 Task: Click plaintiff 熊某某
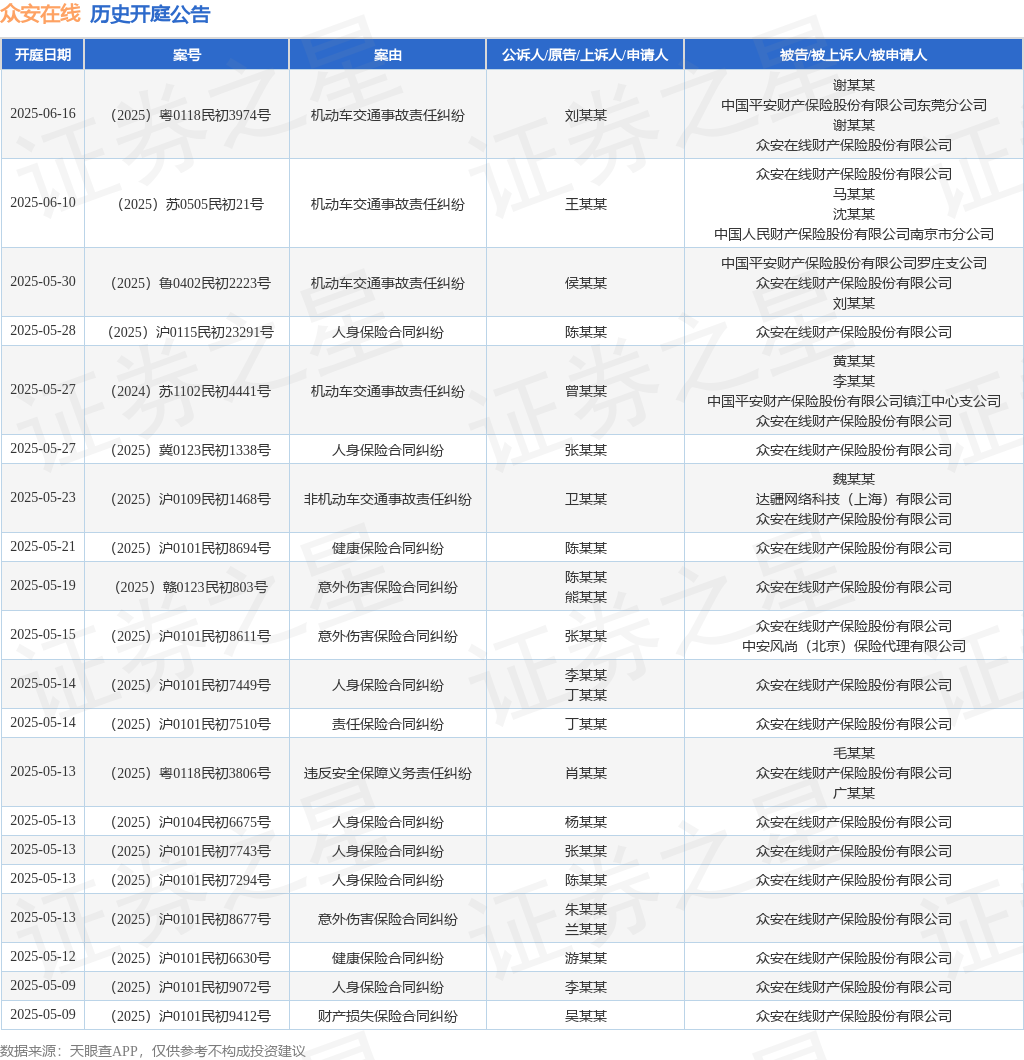(585, 598)
